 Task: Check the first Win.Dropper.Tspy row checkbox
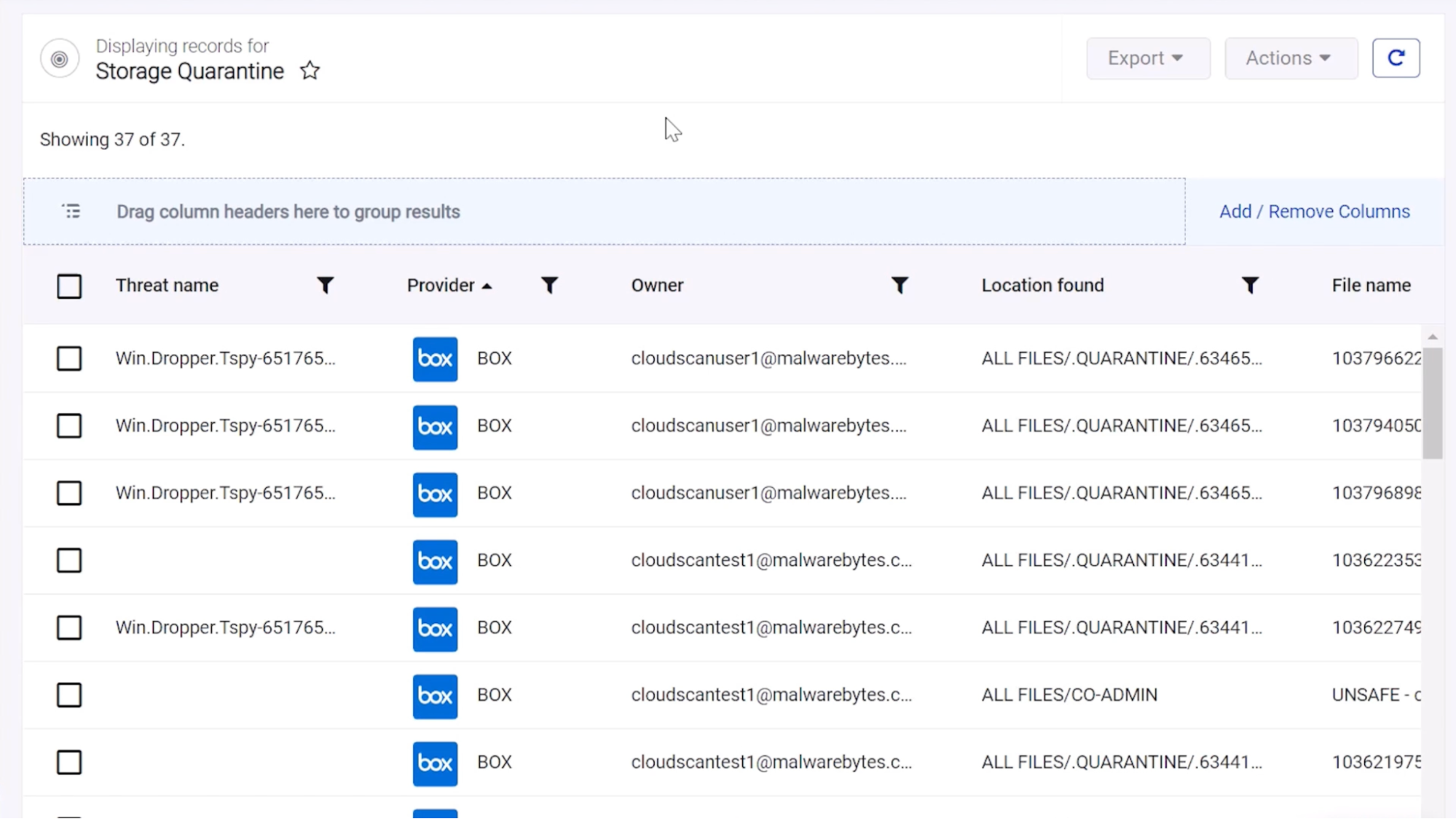click(x=69, y=358)
